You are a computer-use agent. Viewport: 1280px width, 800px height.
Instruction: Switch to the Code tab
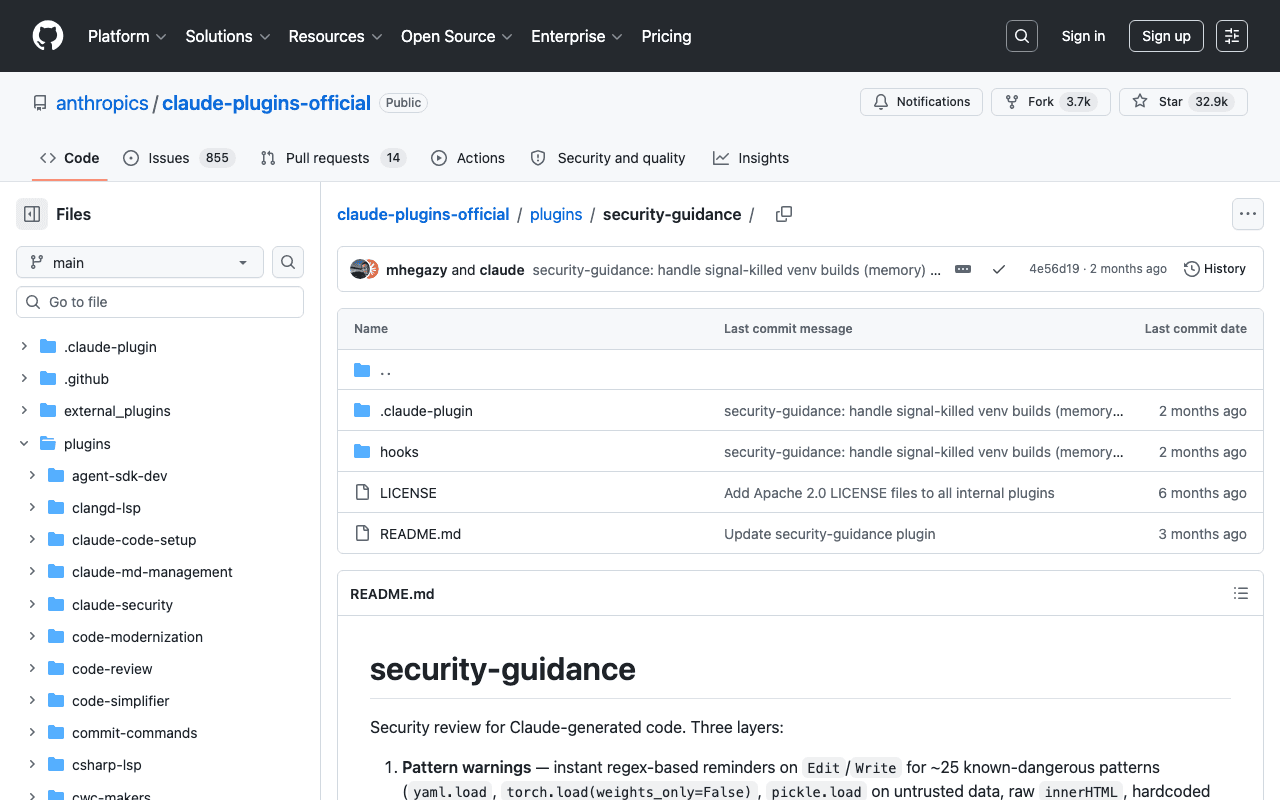(x=70, y=158)
